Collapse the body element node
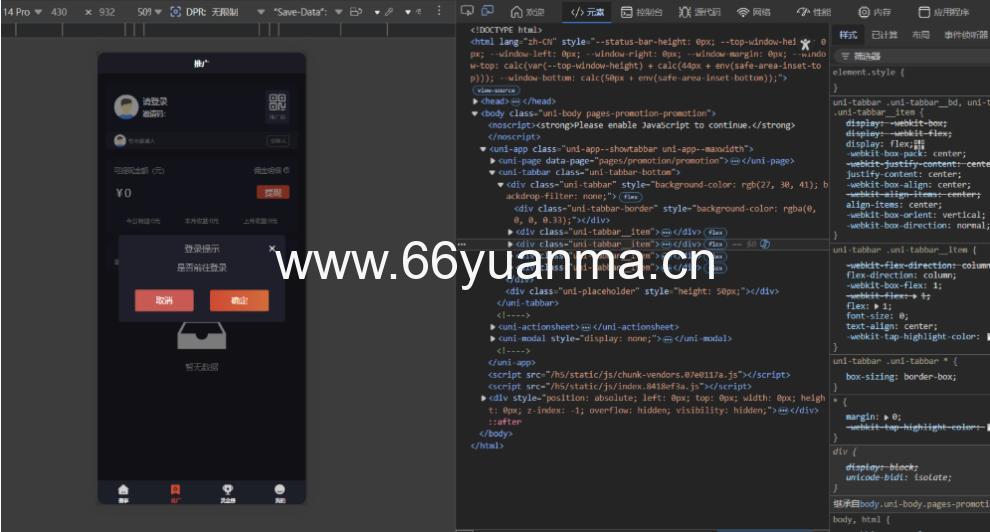990x532 pixels. point(475,114)
